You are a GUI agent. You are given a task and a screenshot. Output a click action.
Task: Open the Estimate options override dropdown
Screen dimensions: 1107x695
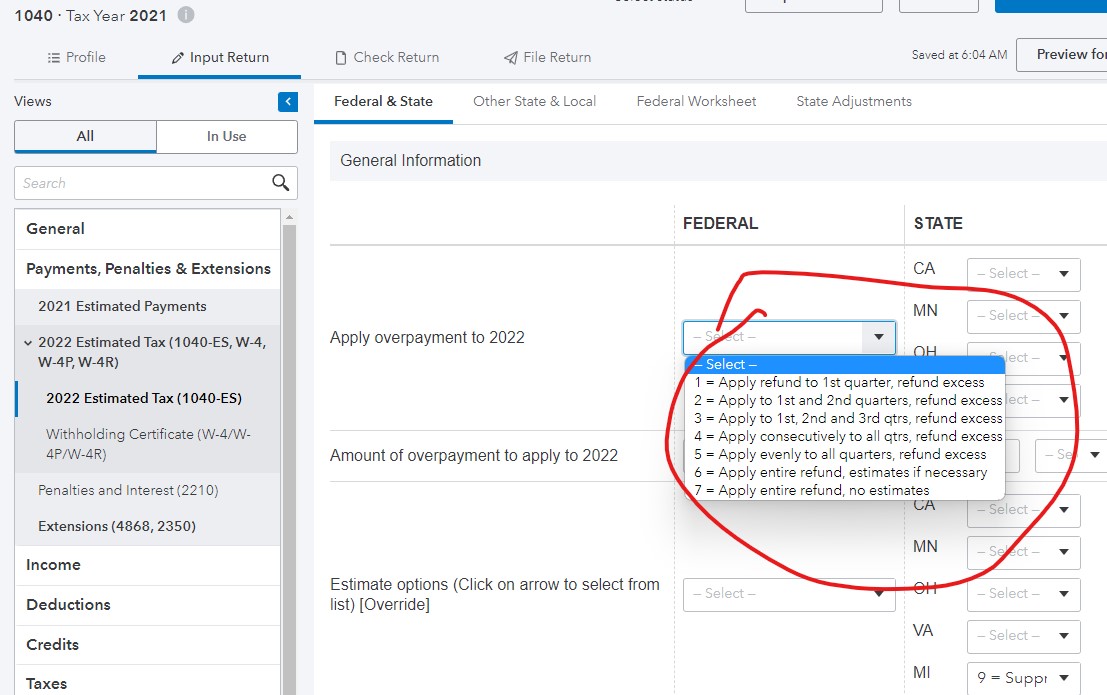(x=789, y=593)
